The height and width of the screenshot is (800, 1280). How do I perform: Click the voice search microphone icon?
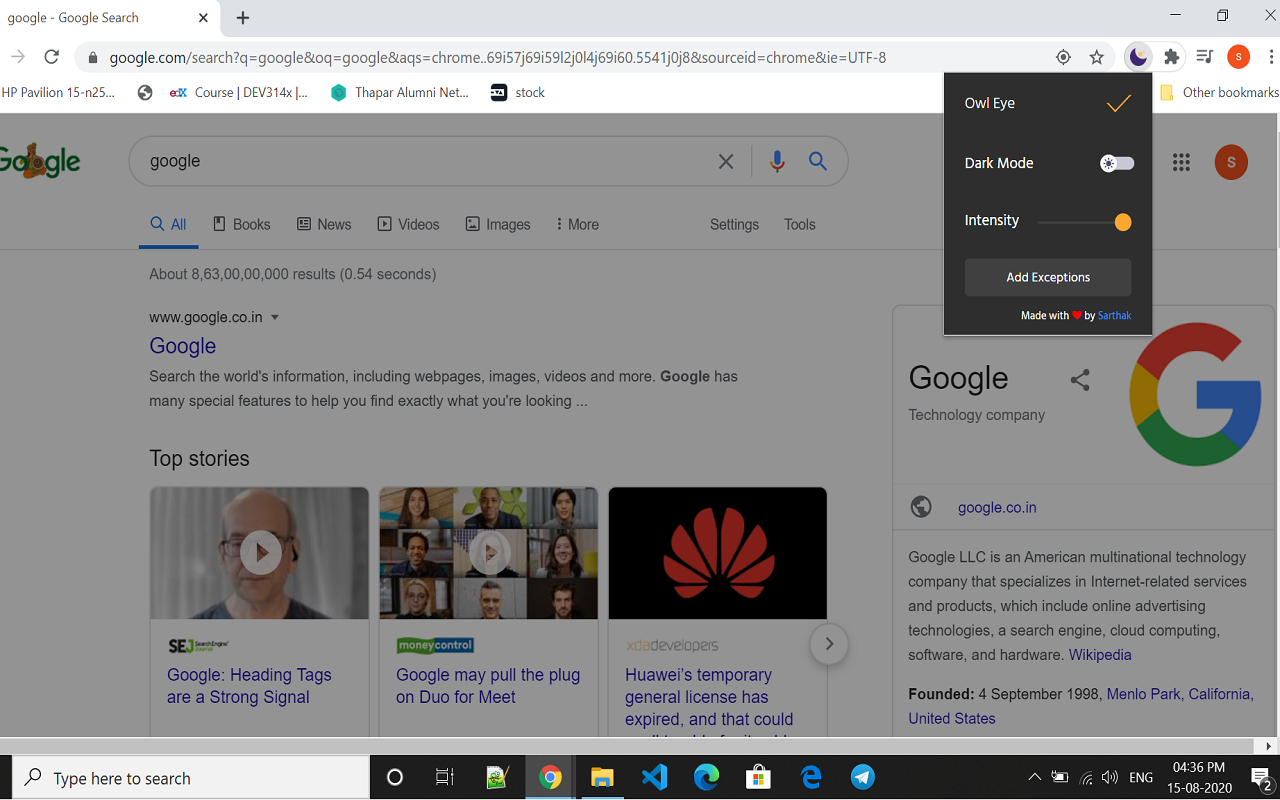pos(777,160)
